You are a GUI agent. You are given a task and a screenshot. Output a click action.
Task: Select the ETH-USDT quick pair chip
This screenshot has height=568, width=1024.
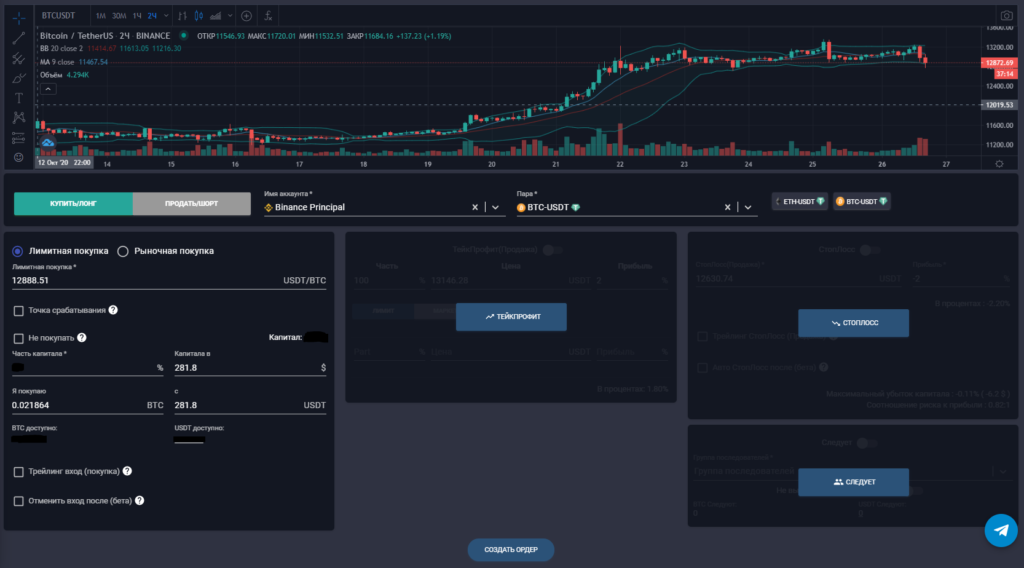(800, 202)
